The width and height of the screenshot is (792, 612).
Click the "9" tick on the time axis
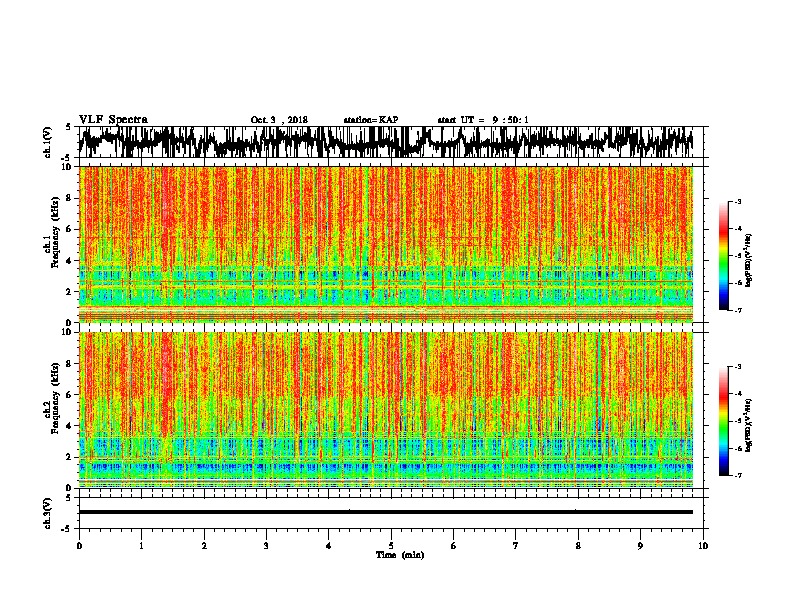click(640, 546)
